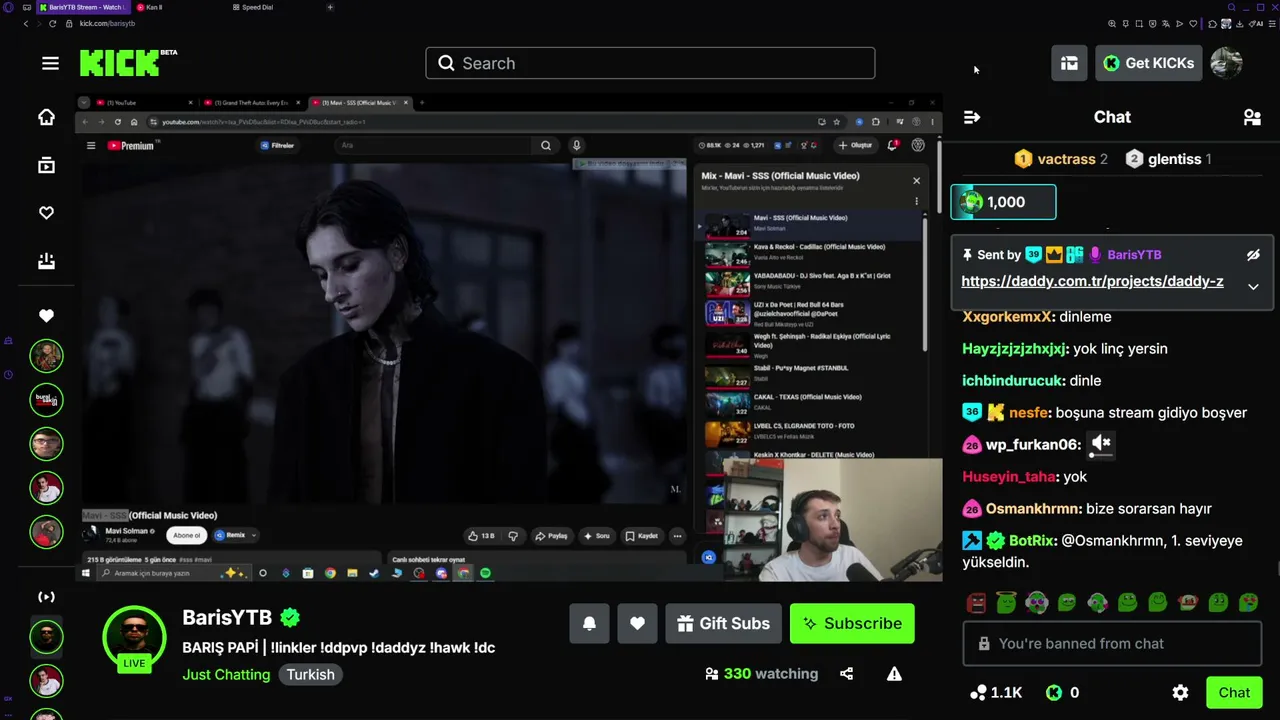The width and height of the screenshot is (1280, 720).
Task: Click the Gift Subs button
Action: 723,623
